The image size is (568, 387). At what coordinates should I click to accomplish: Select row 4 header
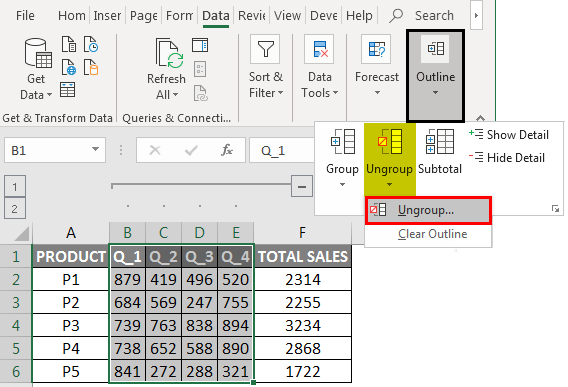[x=16, y=325]
